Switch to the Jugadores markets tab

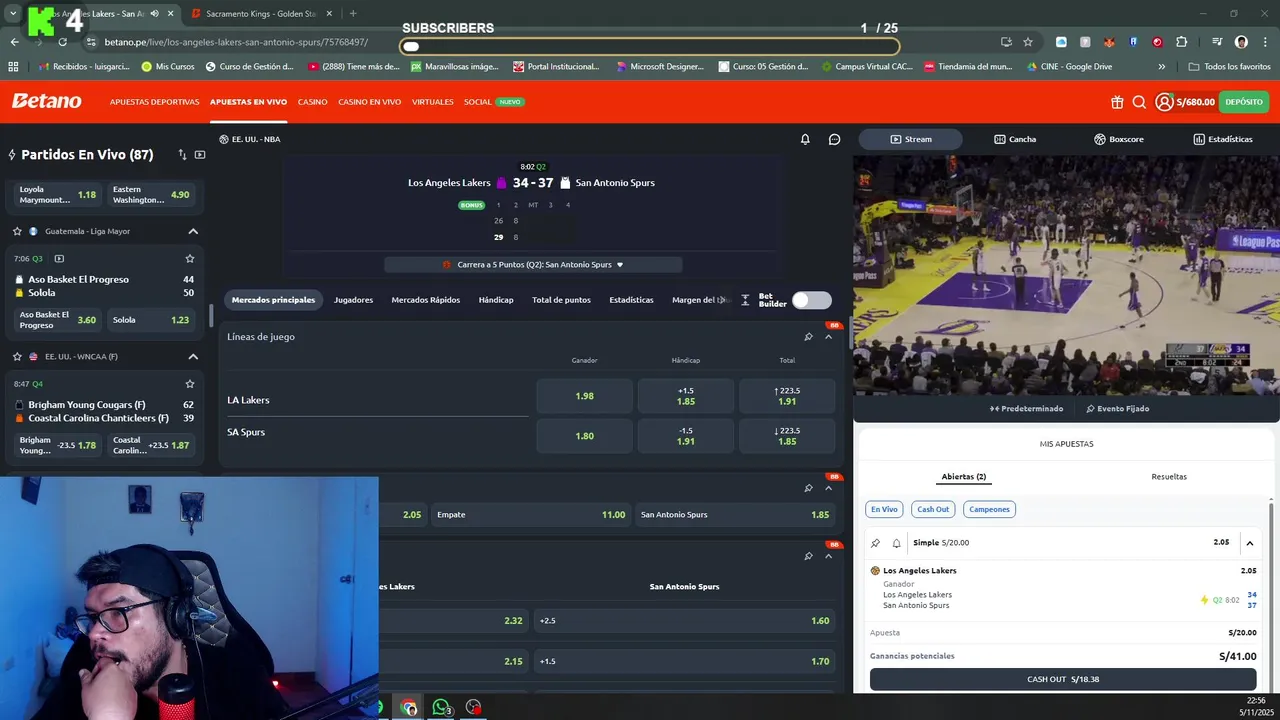tap(353, 300)
